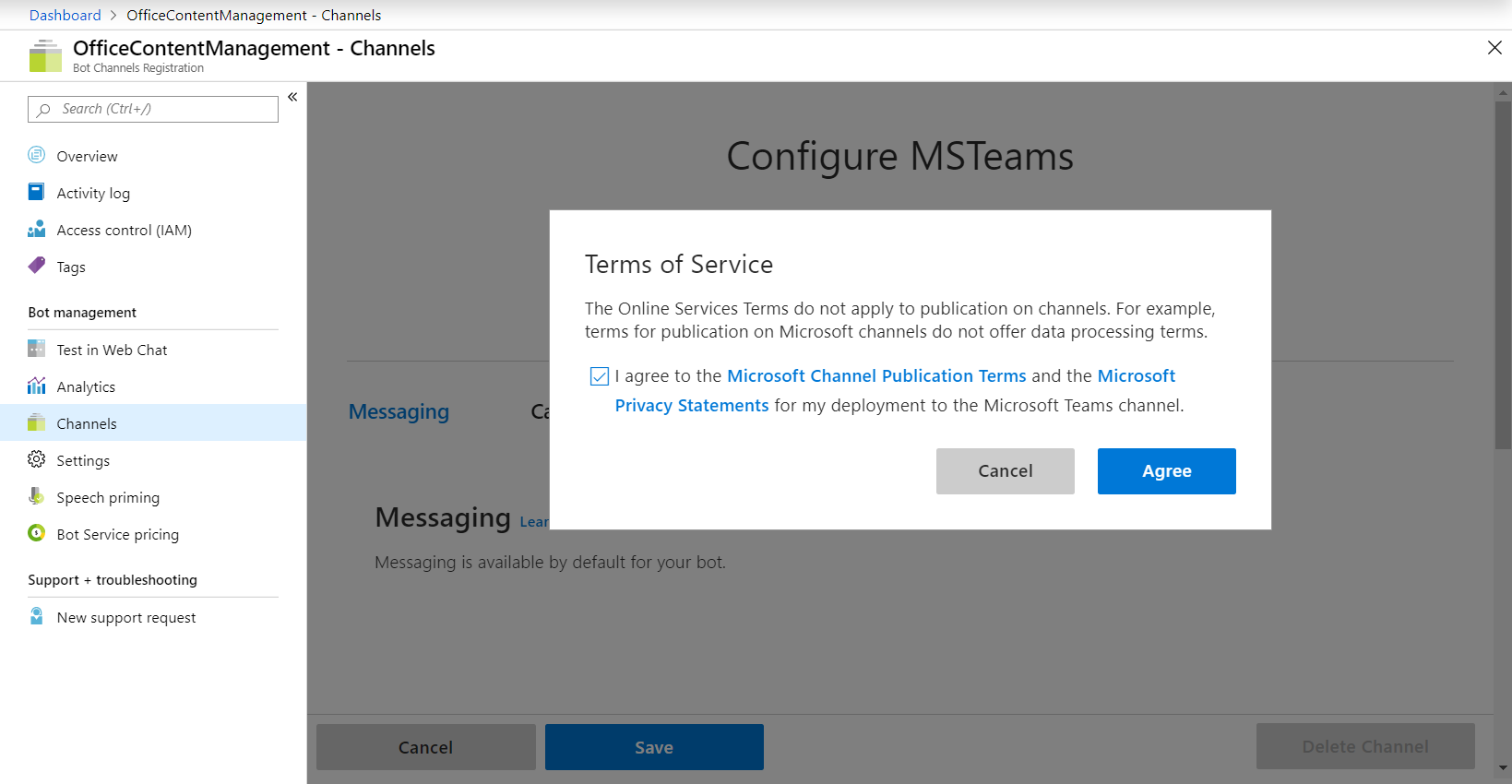Open the Analytics chart icon
Viewport: 1512px width, 784px height.
(x=37, y=386)
